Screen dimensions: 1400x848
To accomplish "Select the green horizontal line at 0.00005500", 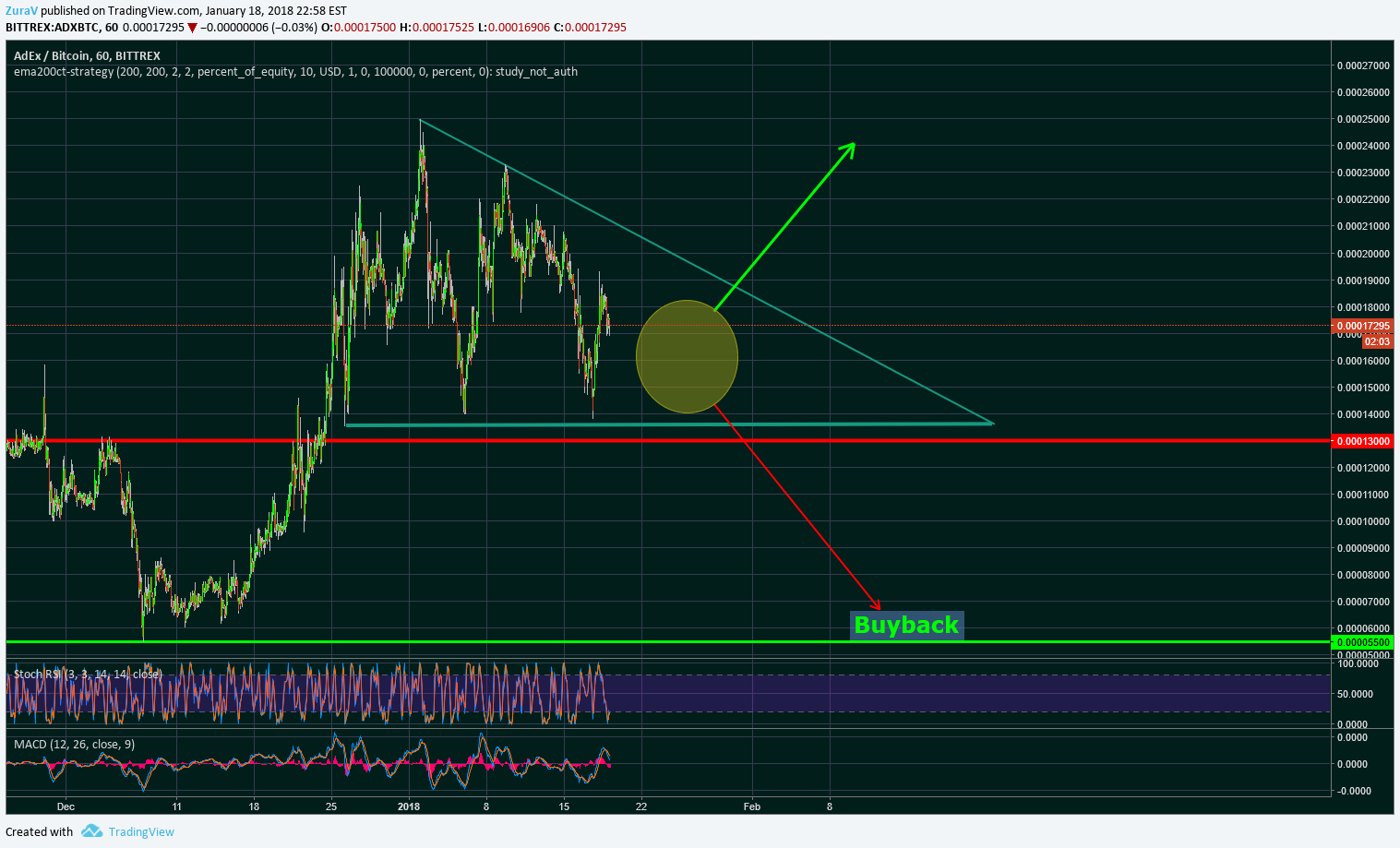I will pos(668,641).
